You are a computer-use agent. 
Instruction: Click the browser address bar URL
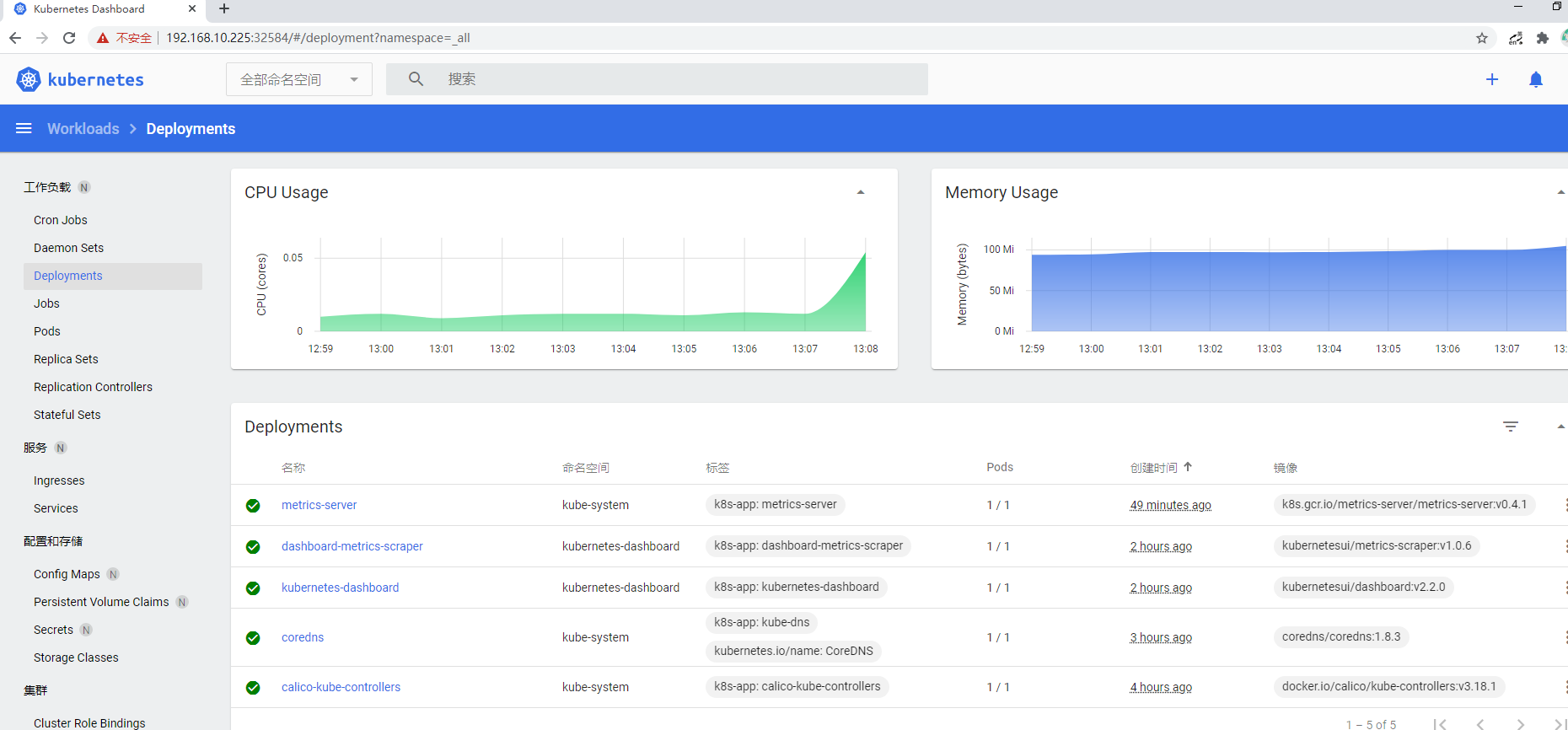point(318,38)
